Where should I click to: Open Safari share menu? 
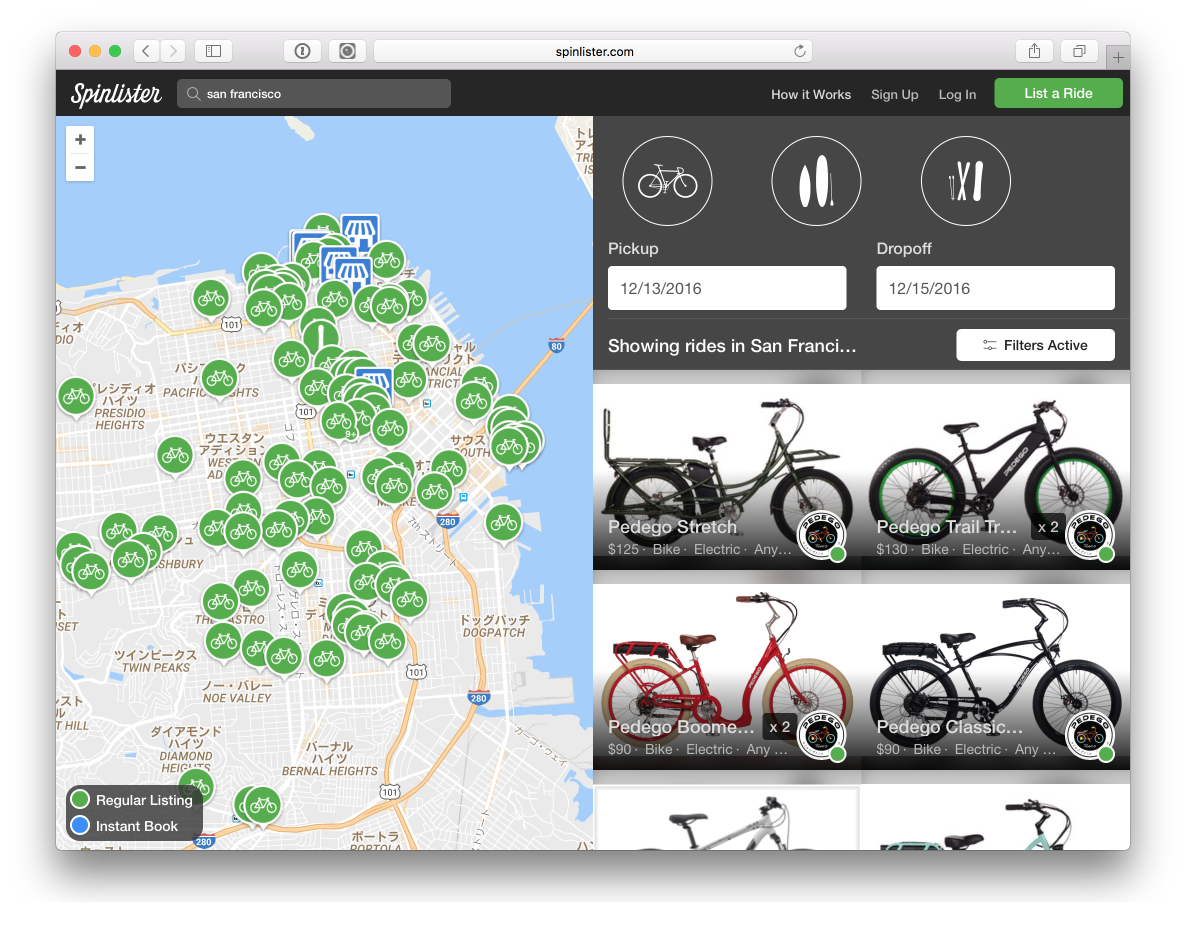[x=1035, y=51]
